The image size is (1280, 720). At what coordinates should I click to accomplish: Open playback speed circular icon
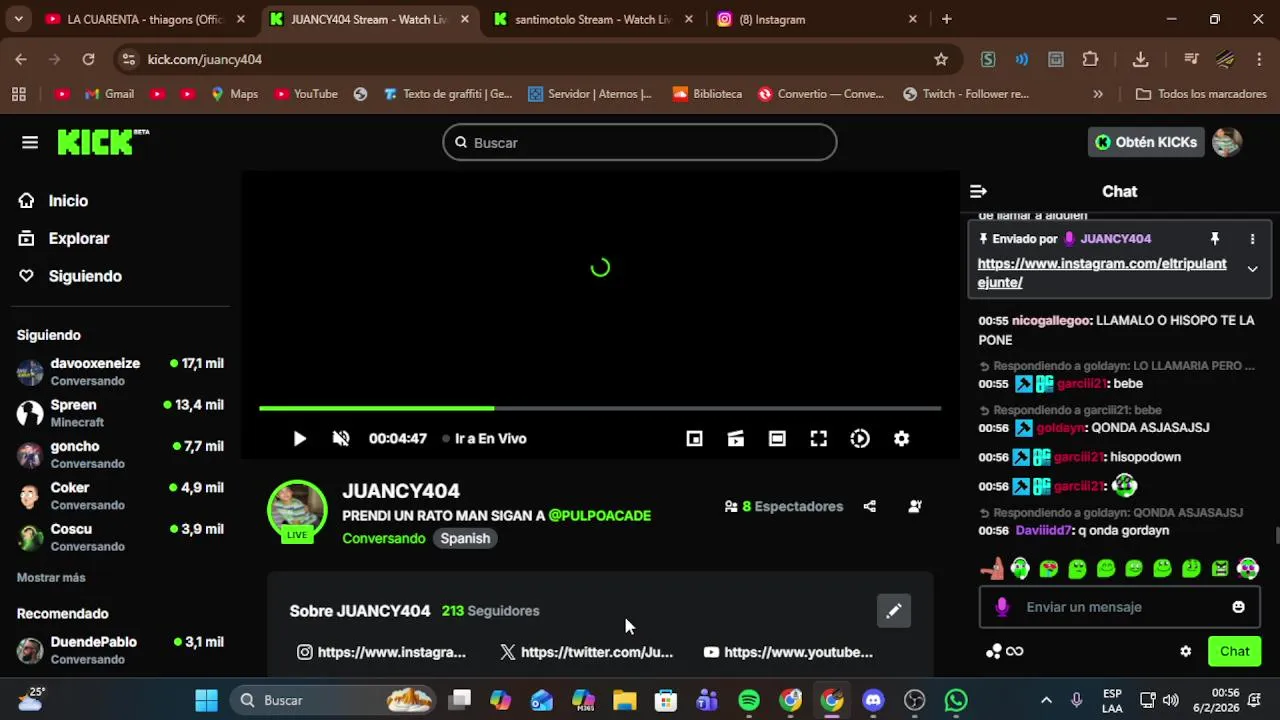860,438
